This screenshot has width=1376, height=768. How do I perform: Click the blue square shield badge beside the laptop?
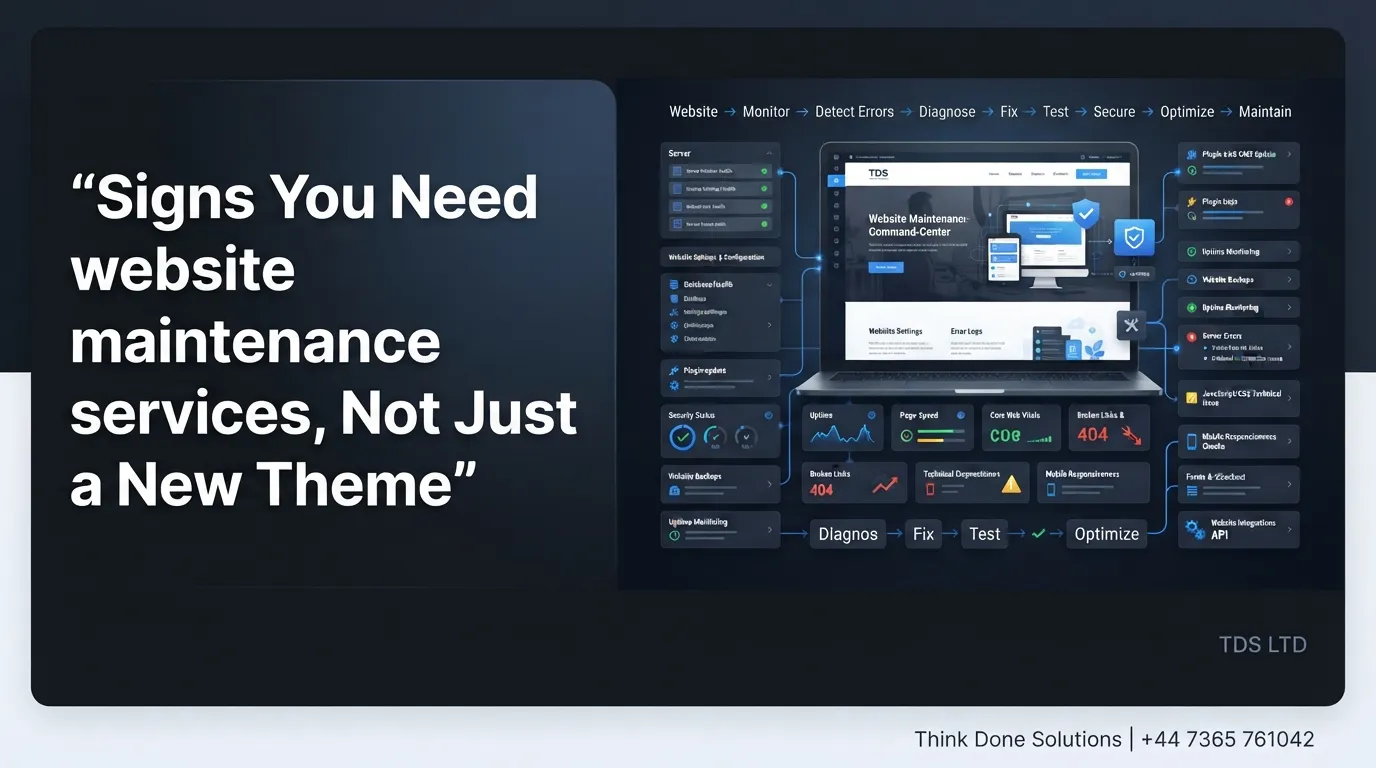(1134, 237)
